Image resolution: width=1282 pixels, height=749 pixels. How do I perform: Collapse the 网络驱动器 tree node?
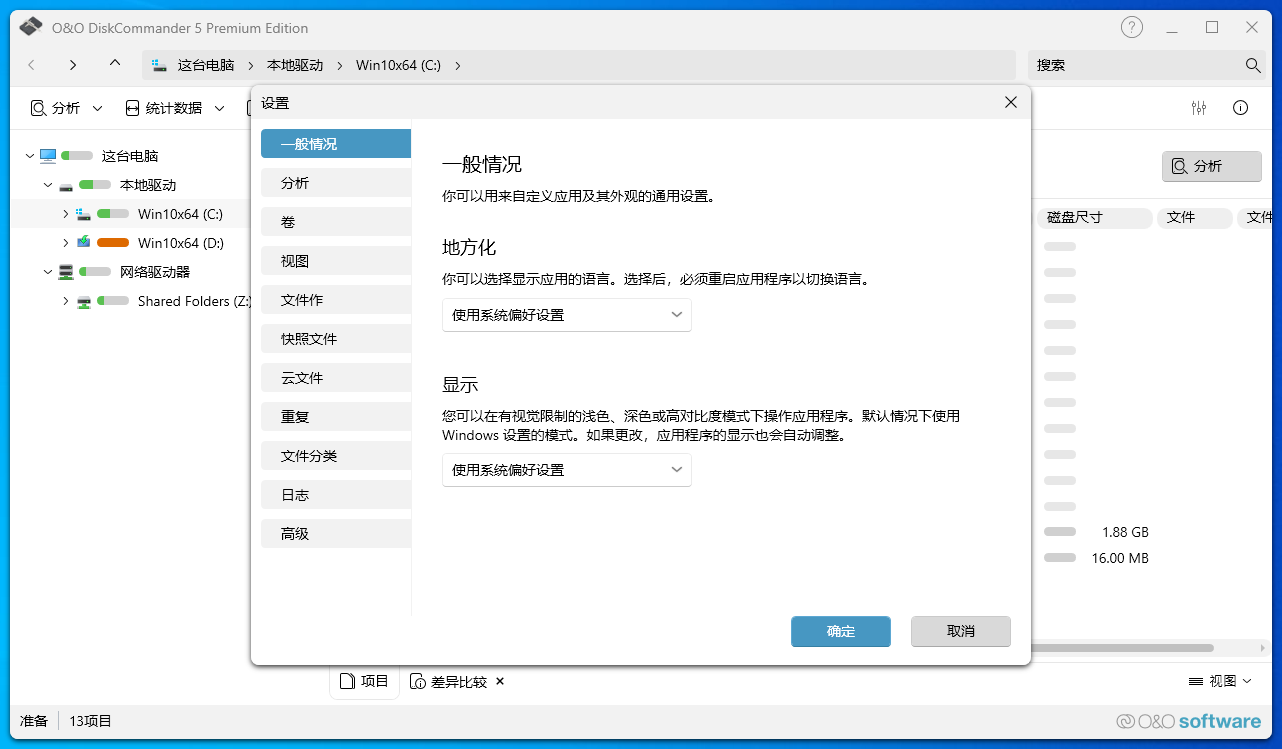pos(47,271)
